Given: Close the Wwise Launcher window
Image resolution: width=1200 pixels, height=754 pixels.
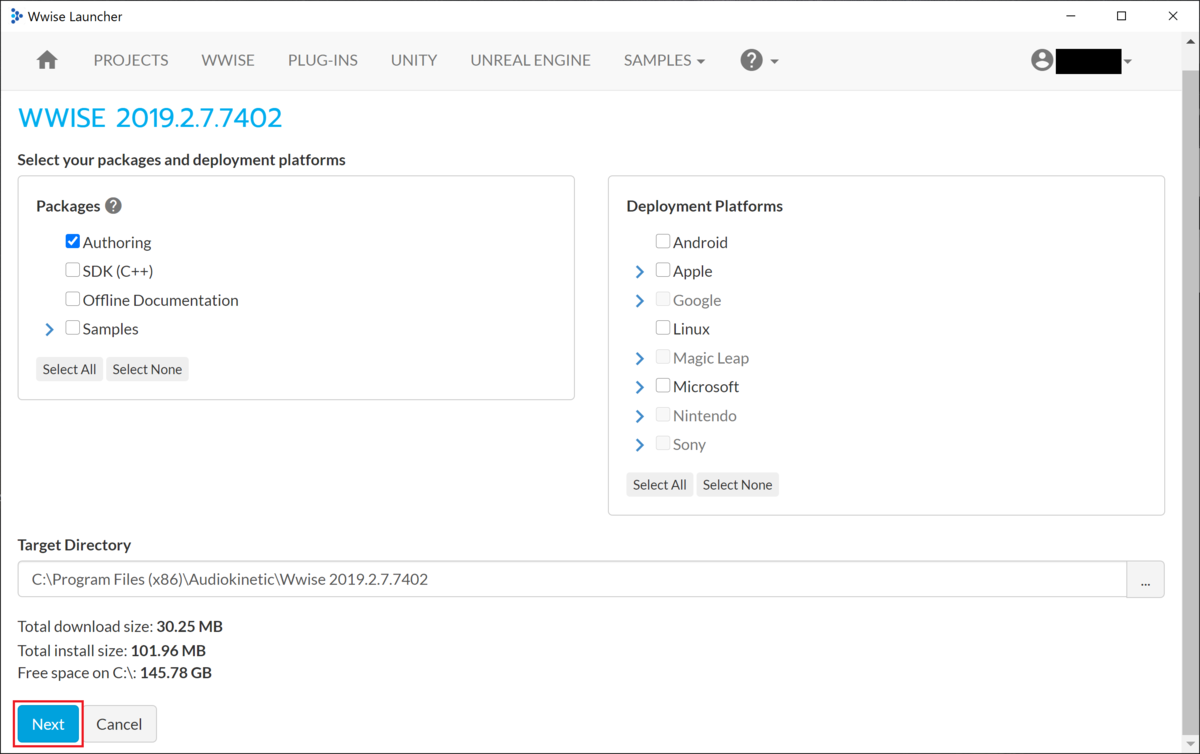Looking at the screenshot, I should pos(1173,16).
